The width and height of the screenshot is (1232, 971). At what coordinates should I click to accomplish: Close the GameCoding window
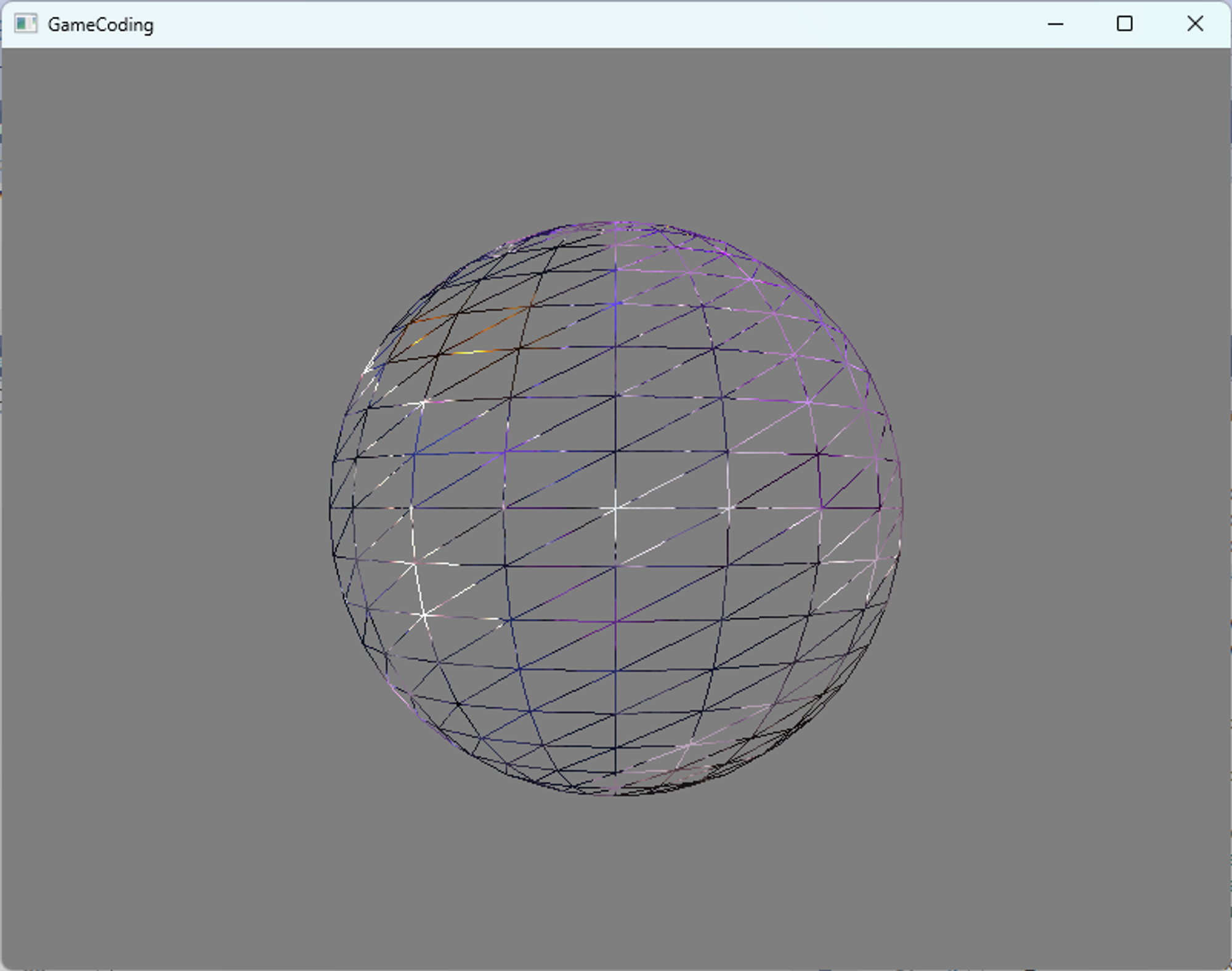(1195, 24)
